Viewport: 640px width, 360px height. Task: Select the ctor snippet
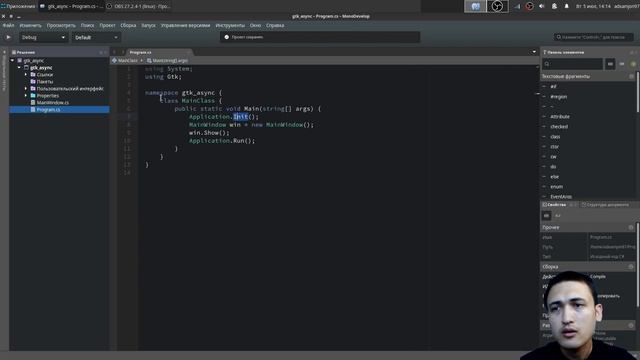pyautogui.click(x=554, y=147)
